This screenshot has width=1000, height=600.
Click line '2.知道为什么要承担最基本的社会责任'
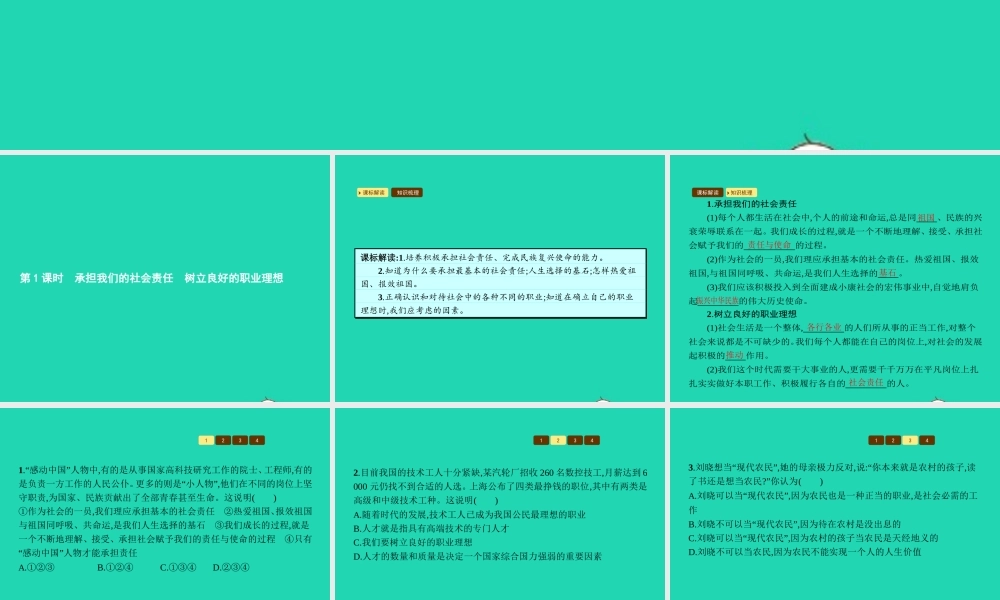(499, 277)
